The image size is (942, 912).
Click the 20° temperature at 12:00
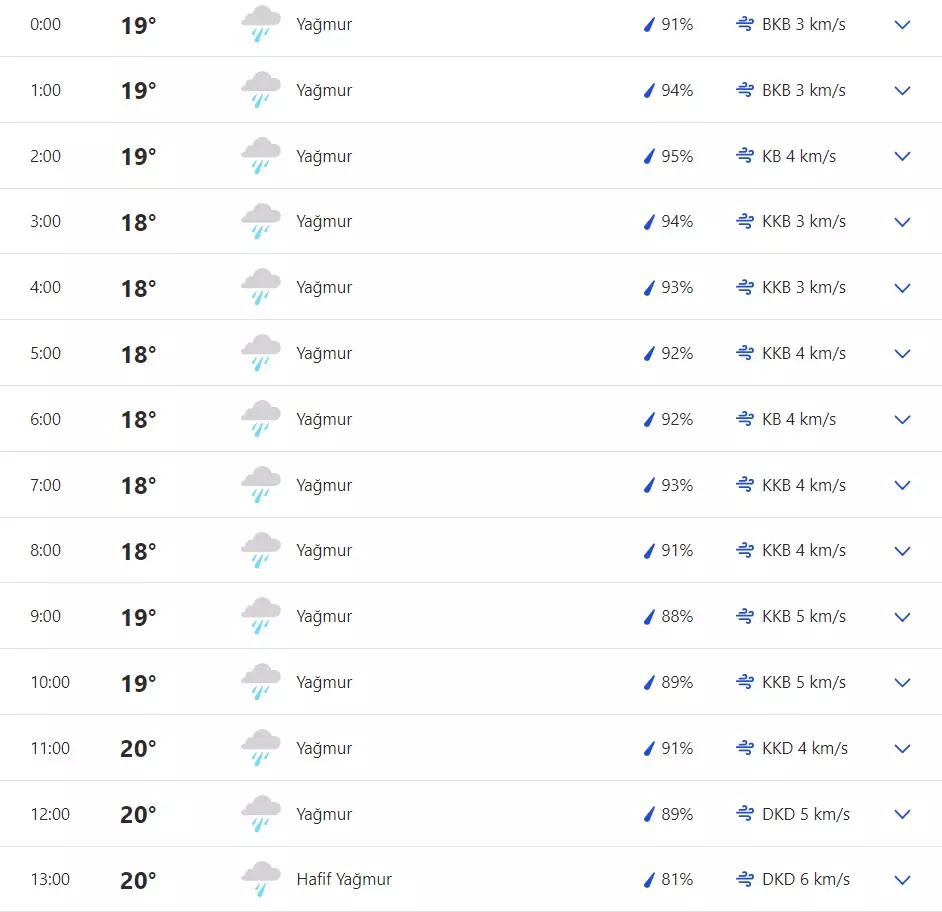[x=138, y=815]
